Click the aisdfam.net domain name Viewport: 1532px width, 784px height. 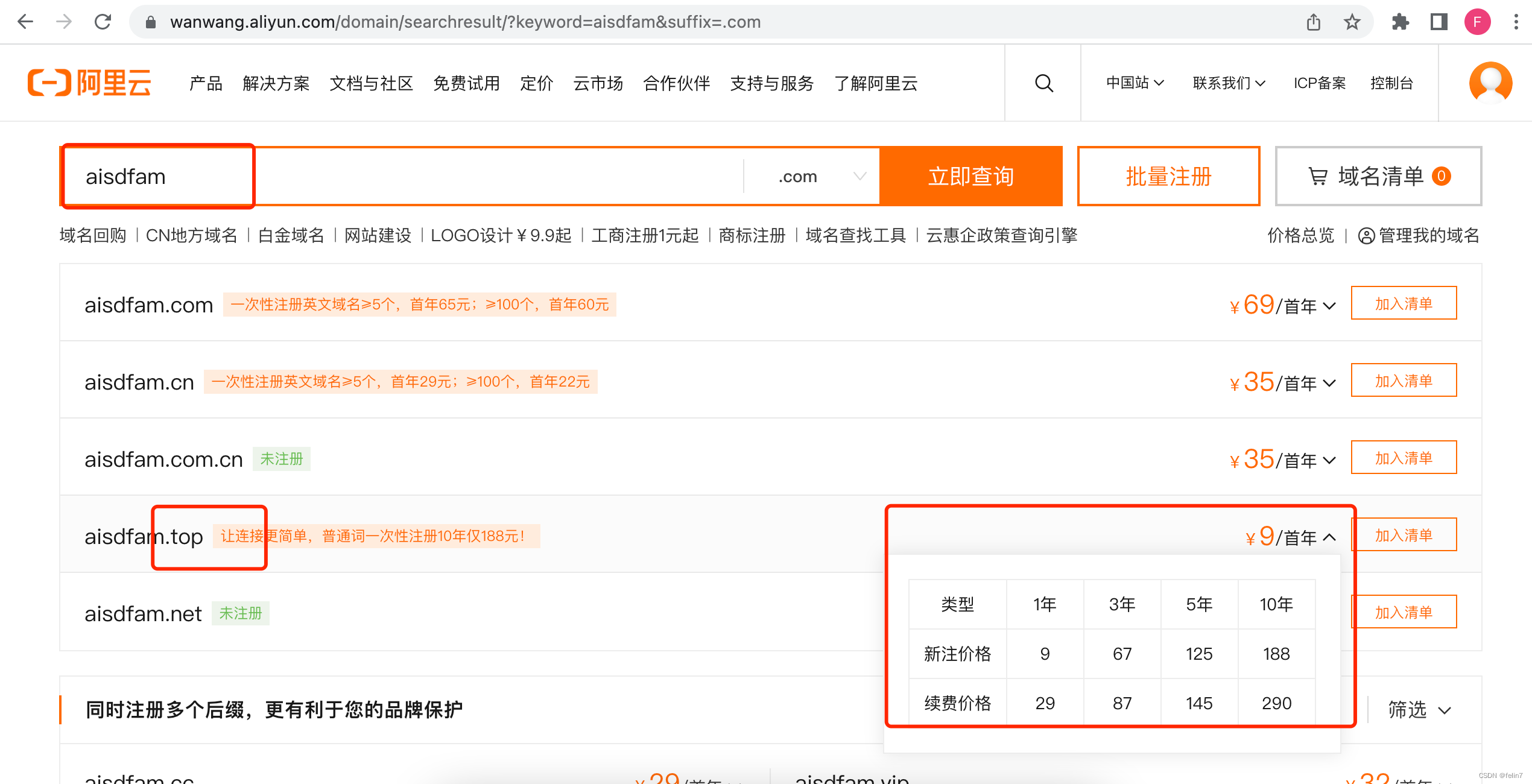coord(143,614)
